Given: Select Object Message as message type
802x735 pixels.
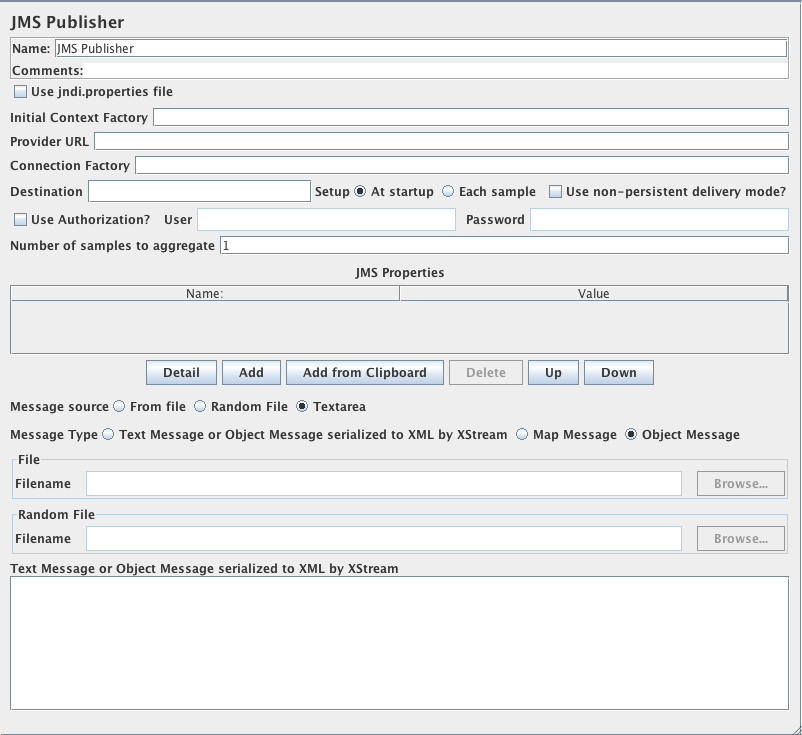Looking at the screenshot, I should click(x=631, y=435).
